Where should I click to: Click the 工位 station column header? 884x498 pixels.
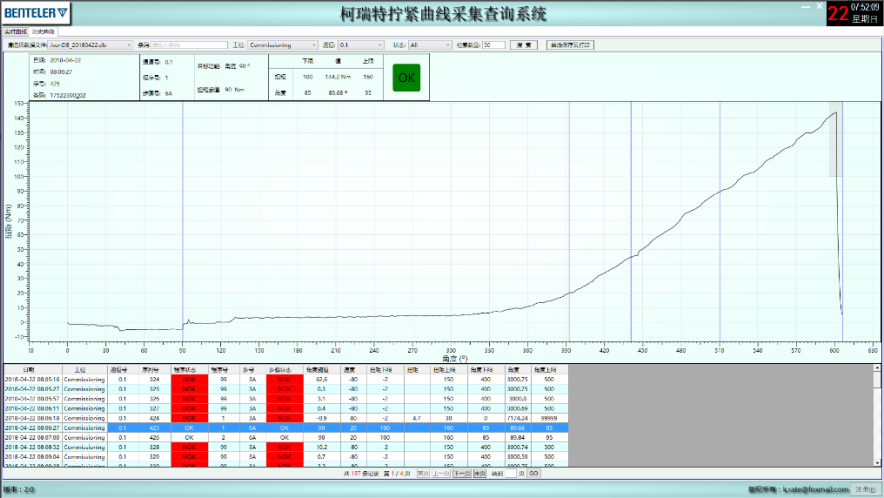coord(85,370)
